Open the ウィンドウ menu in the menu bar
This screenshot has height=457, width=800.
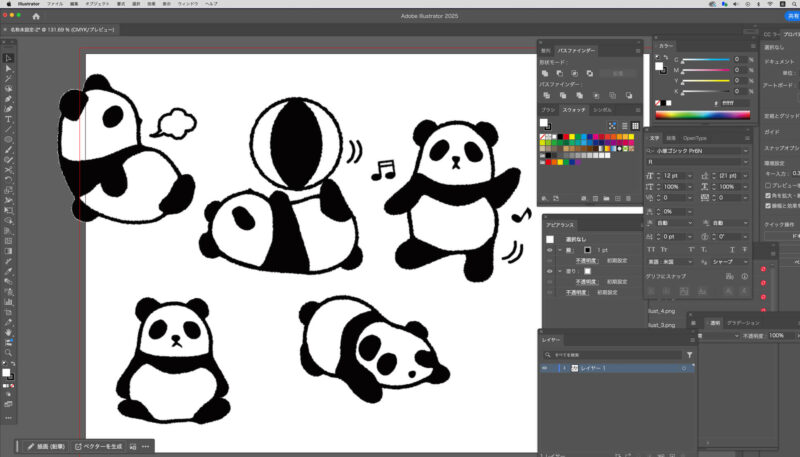pos(188,4)
